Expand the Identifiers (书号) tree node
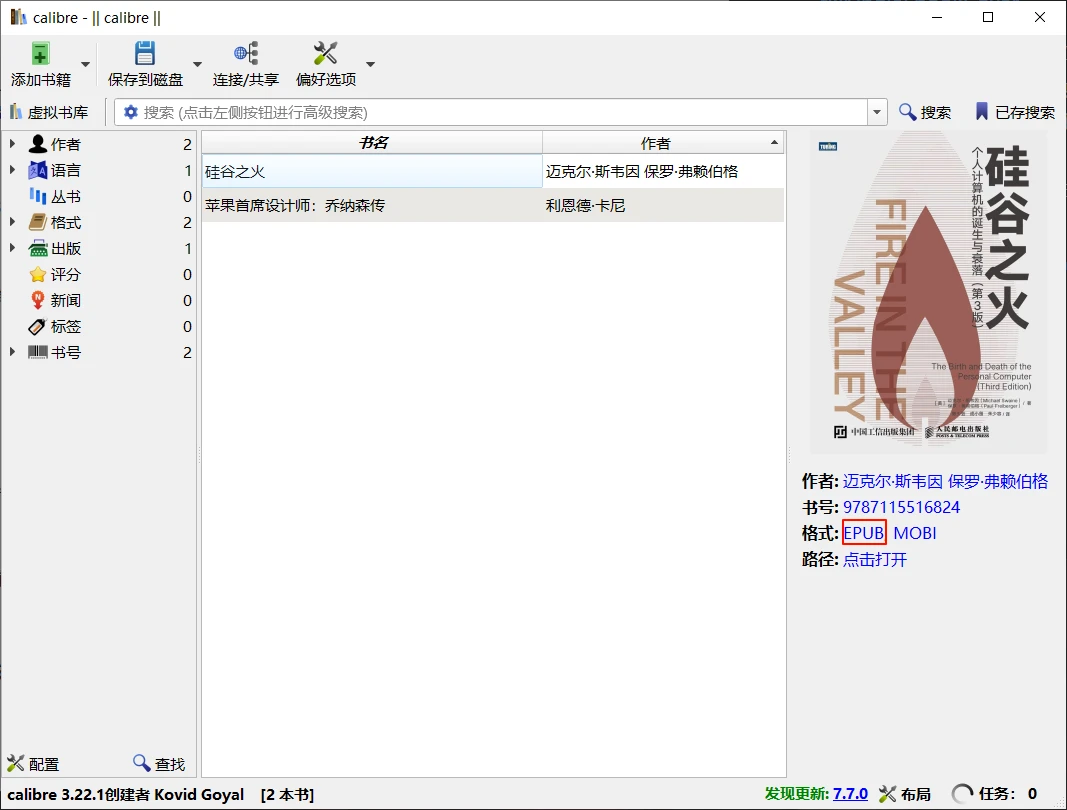The width and height of the screenshot is (1067, 810). 12,352
